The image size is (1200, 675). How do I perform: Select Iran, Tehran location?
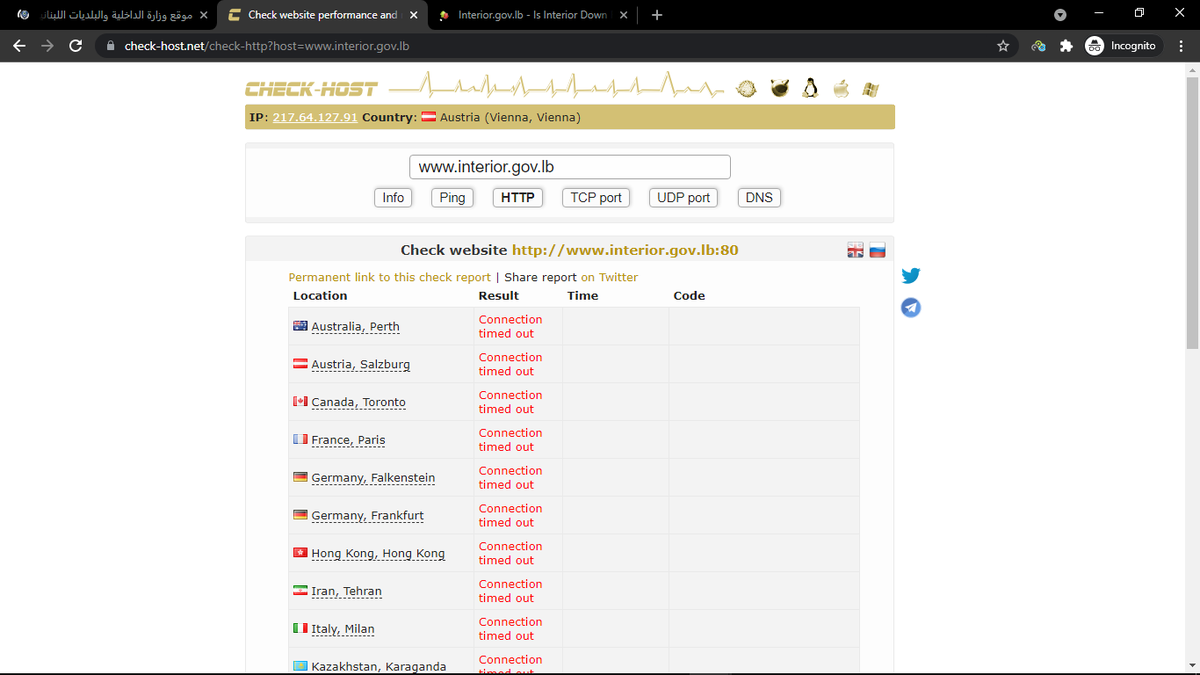coord(346,592)
